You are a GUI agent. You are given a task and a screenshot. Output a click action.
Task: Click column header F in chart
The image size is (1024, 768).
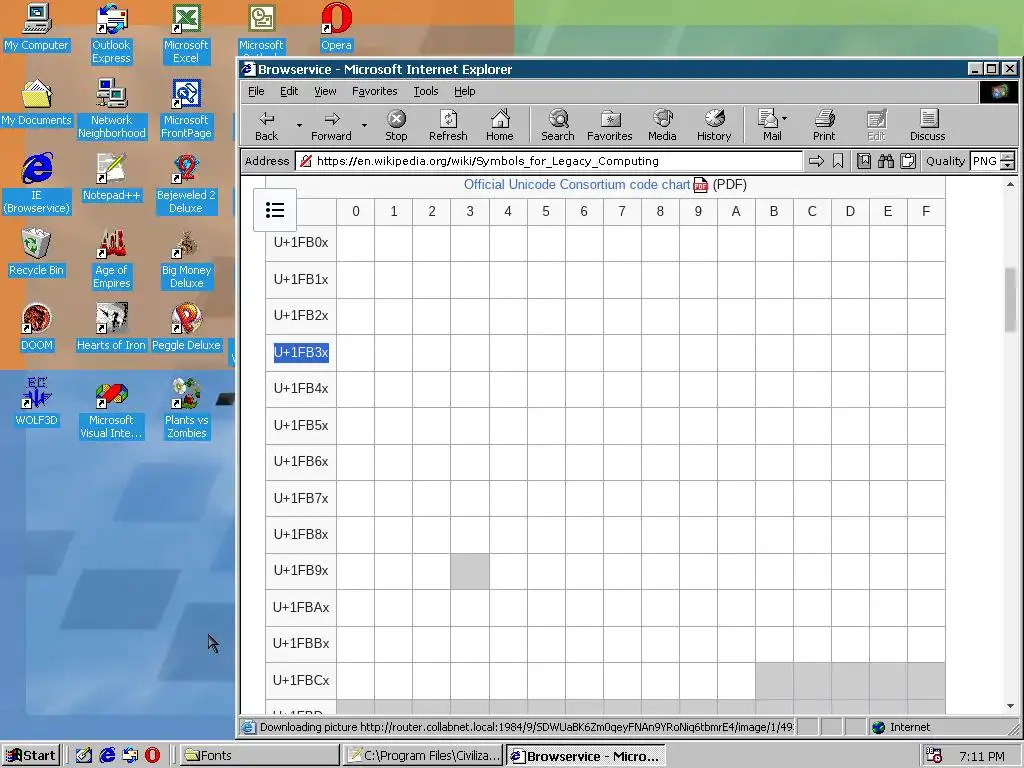click(x=926, y=211)
